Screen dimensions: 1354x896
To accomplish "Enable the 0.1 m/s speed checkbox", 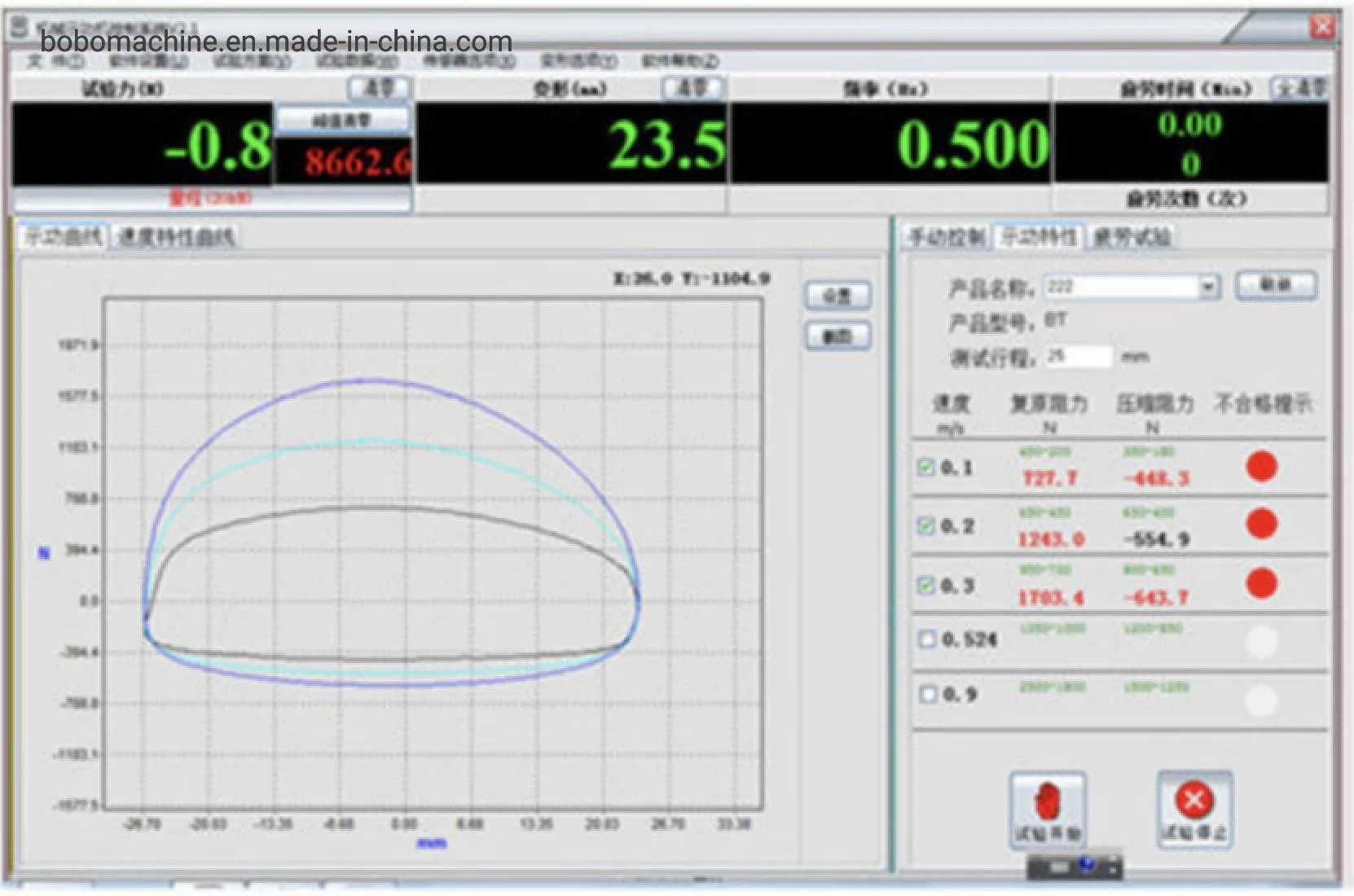I will coord(925,467).
